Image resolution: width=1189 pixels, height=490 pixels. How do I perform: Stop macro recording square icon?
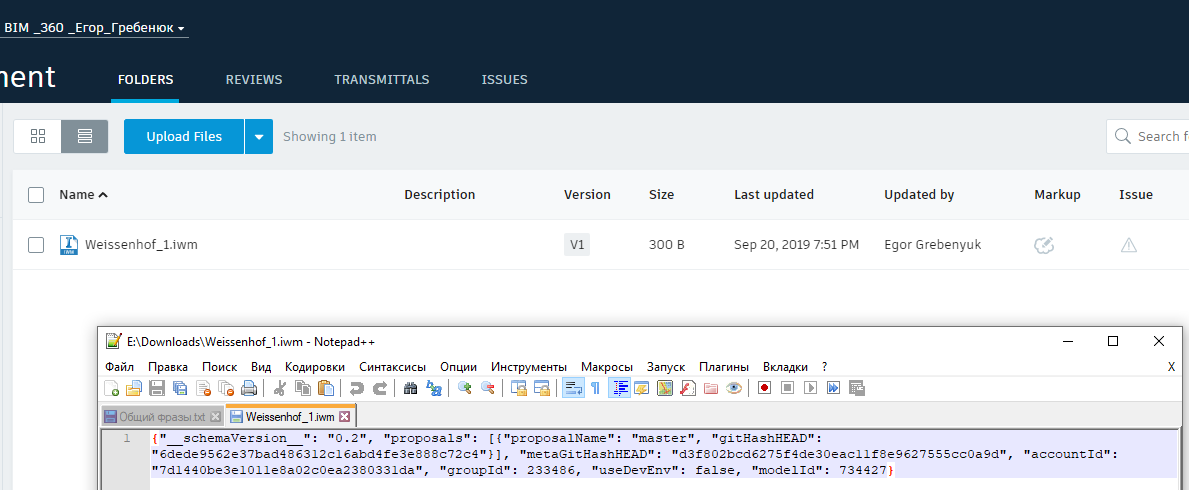coord(787,388)
